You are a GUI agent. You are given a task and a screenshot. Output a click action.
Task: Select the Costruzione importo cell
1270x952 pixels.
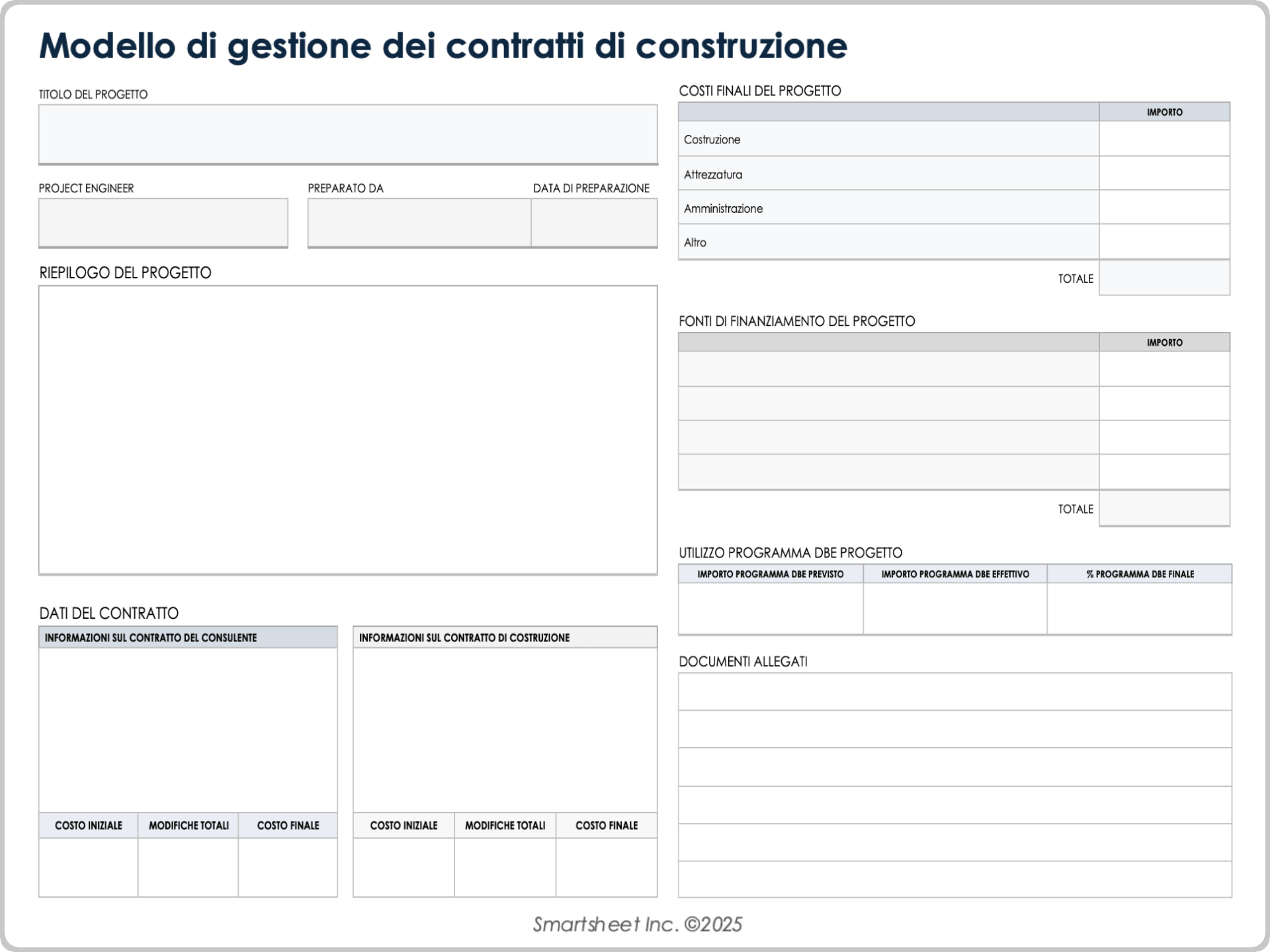click(x=1164, y=139)
